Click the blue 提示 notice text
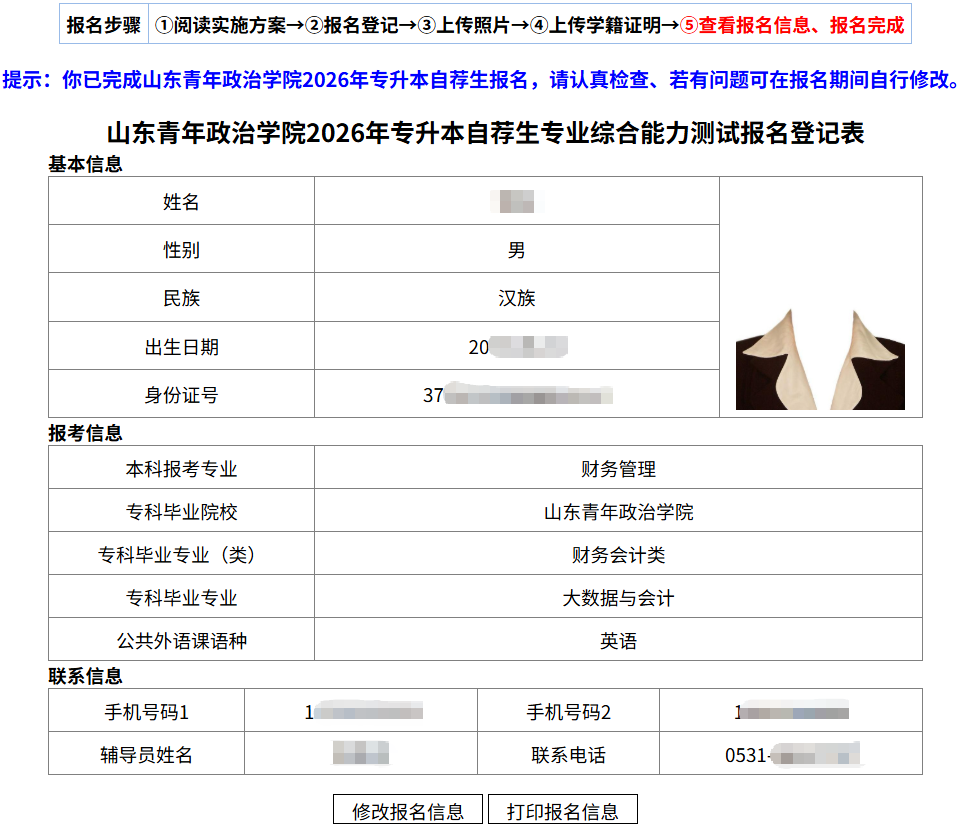This screenshot has width=960, height=825. pyautogui.click(x=480, y=80)
